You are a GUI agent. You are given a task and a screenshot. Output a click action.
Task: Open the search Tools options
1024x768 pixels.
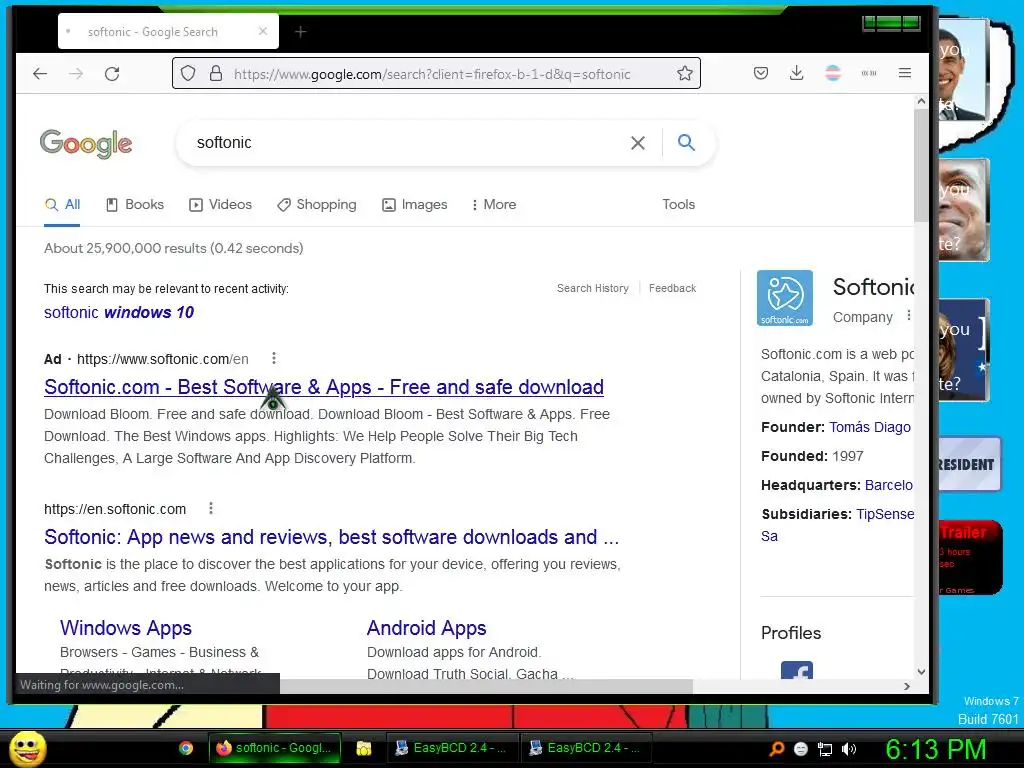click(x=679, y=204)
